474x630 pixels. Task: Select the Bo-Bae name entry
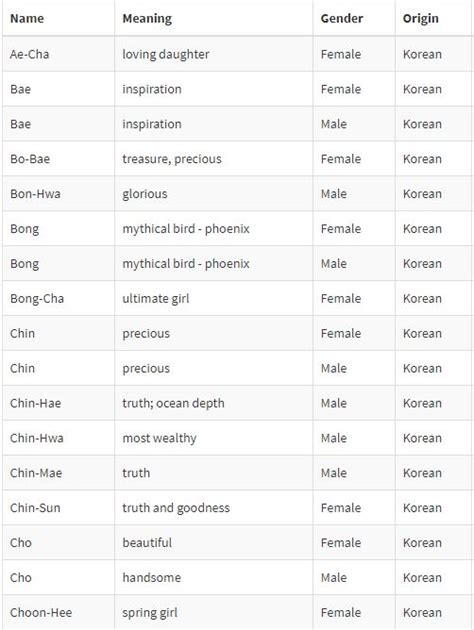tap(30, 159)
